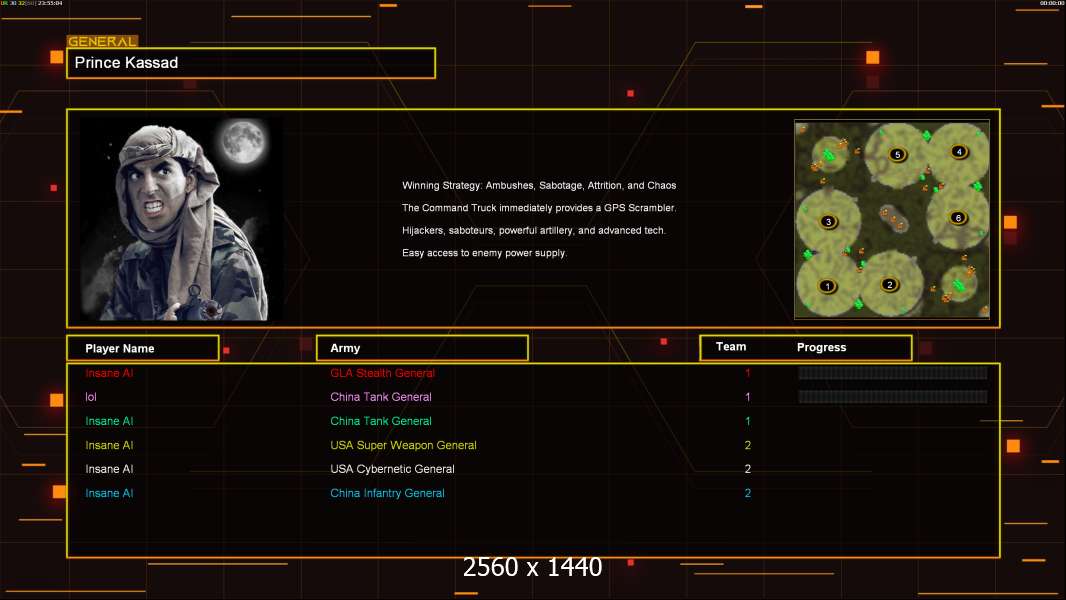Screen dimensions: 1066x600
Task: Click the green China Tank General army entry
Action: point(381,421)
